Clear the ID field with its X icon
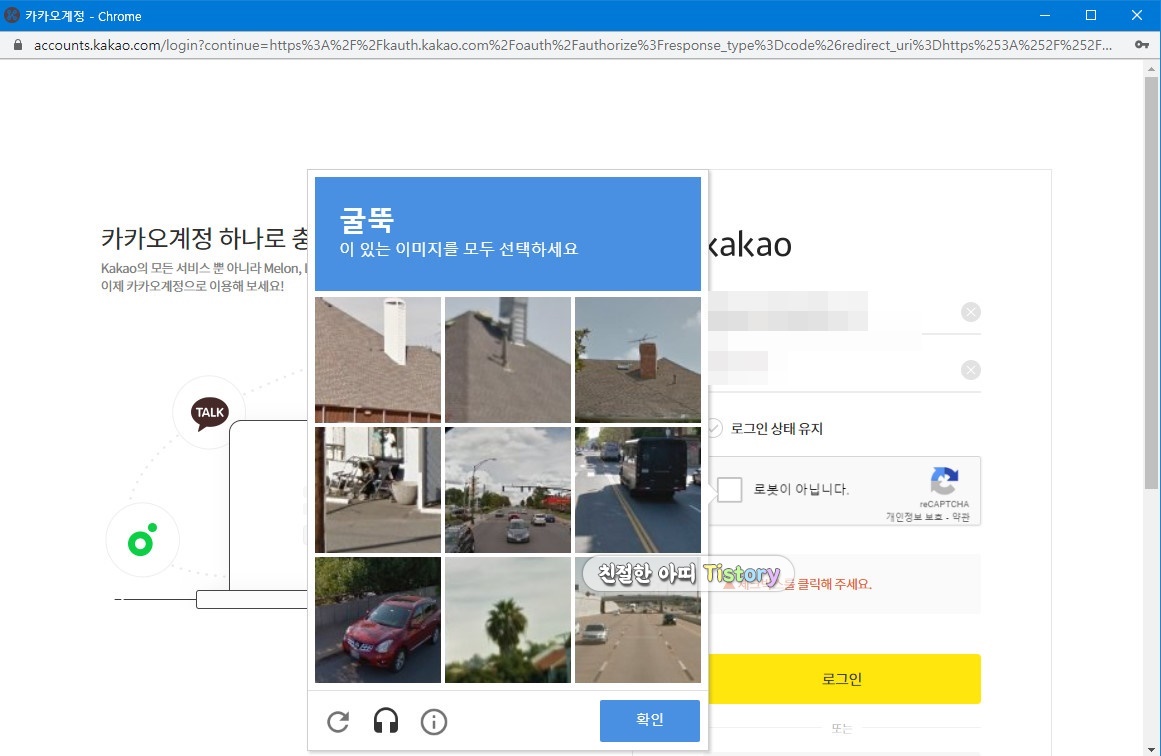This screenshot has width=1161, height=756. [x=971, y=312]
